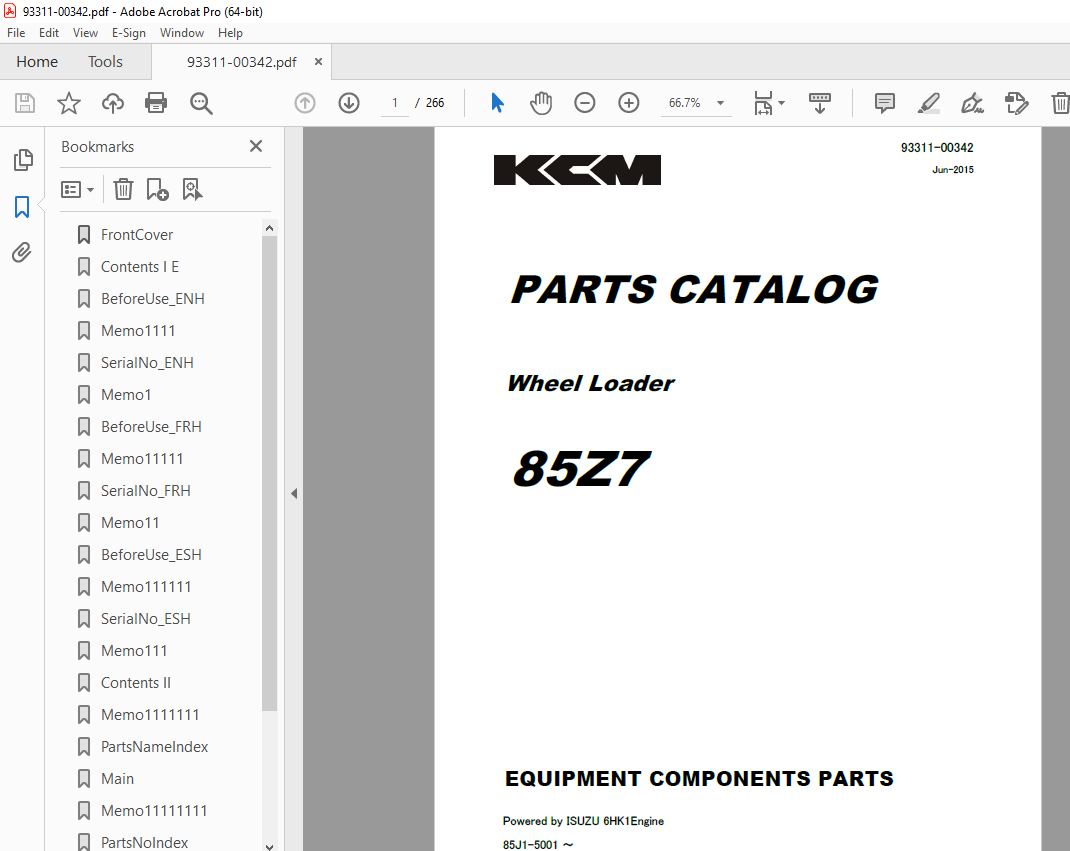Select the Memo111 bookmark

click(134, 651)
